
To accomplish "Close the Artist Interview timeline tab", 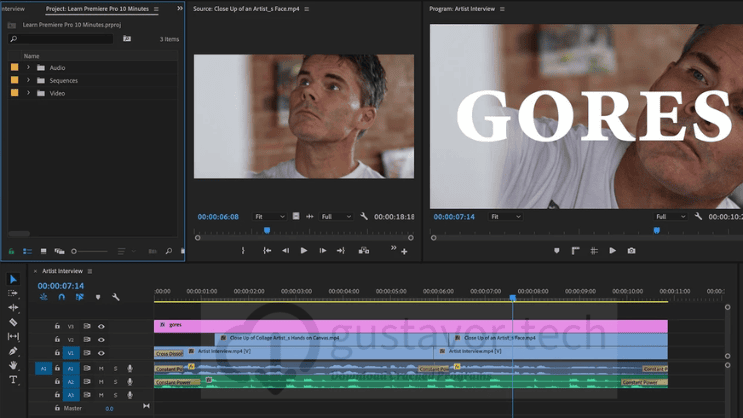I will point(35,272).
